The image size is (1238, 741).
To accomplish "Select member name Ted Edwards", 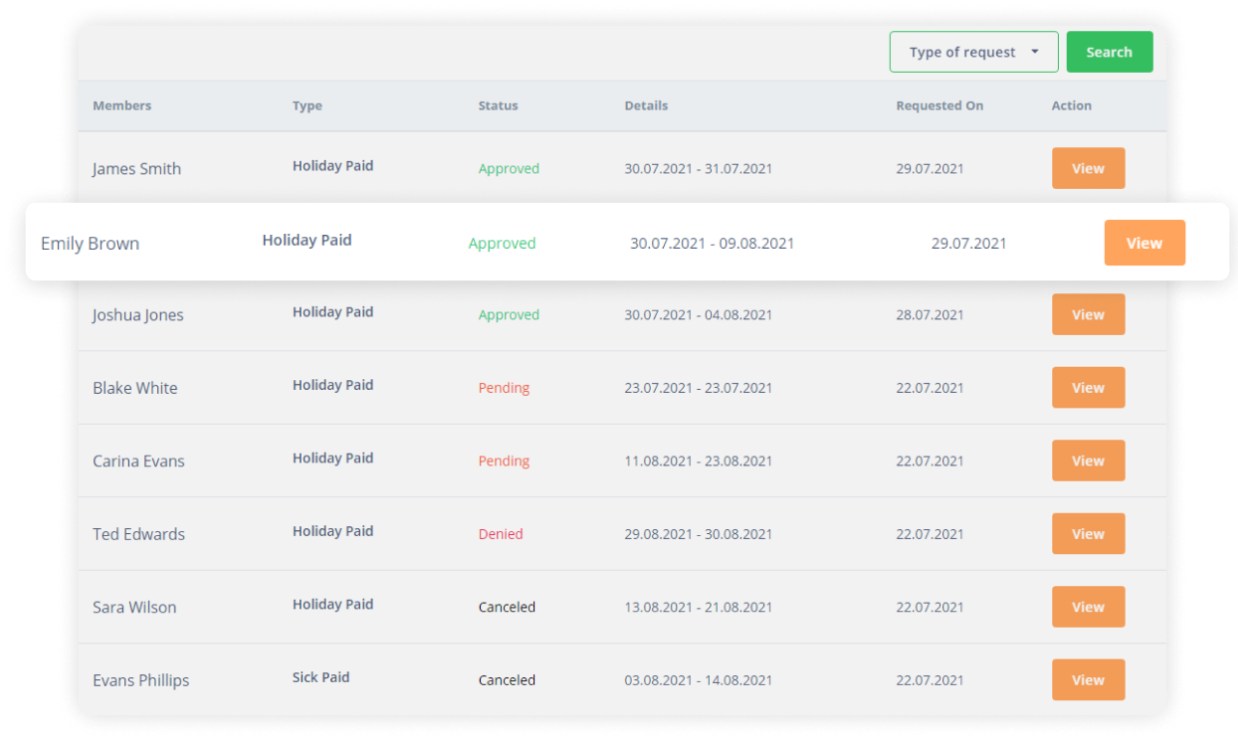I will point(138,533).
